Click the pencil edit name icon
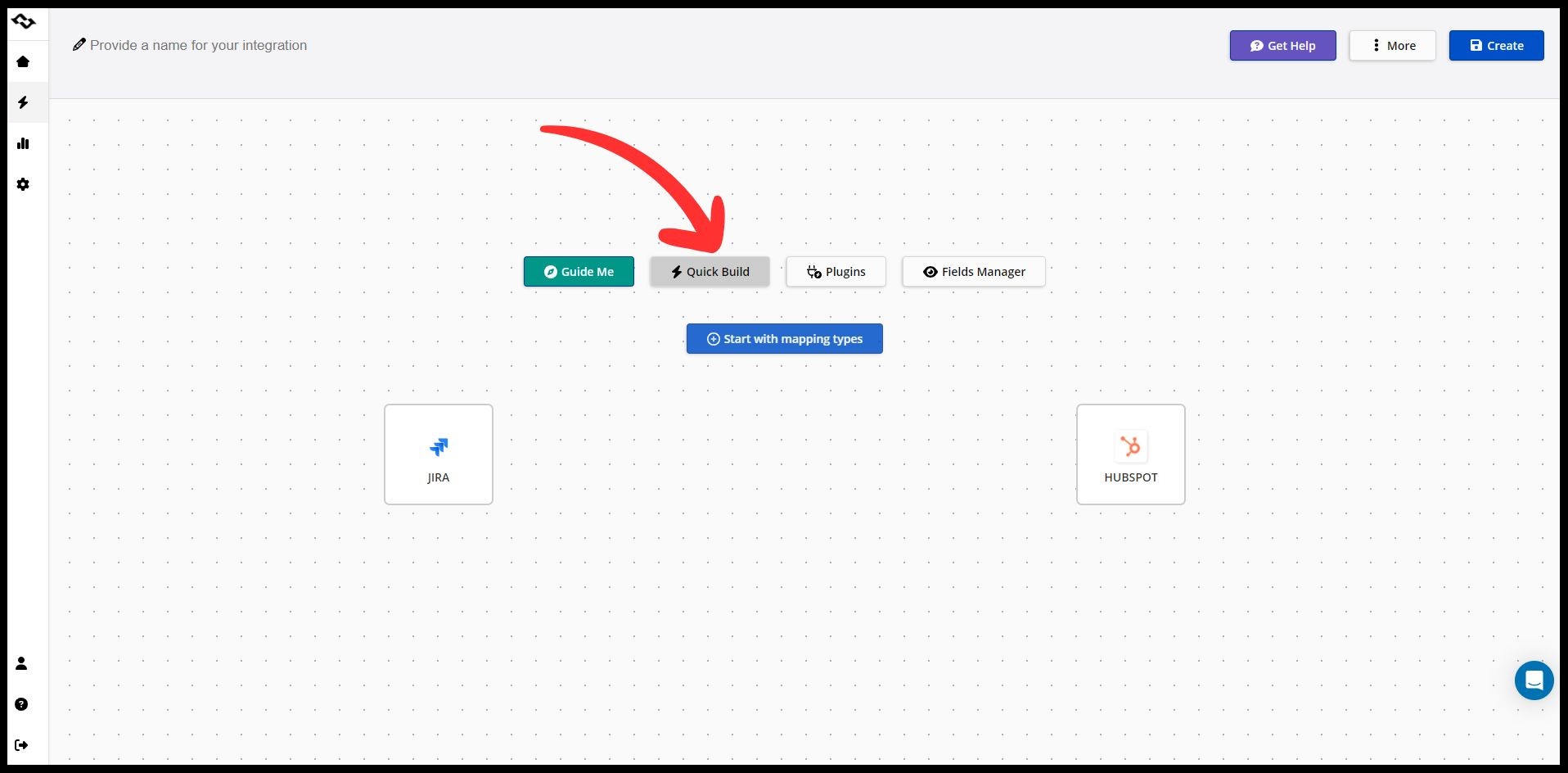This screenshot has height=773, width=1568. pyautogui.click(x=79, y=45)
